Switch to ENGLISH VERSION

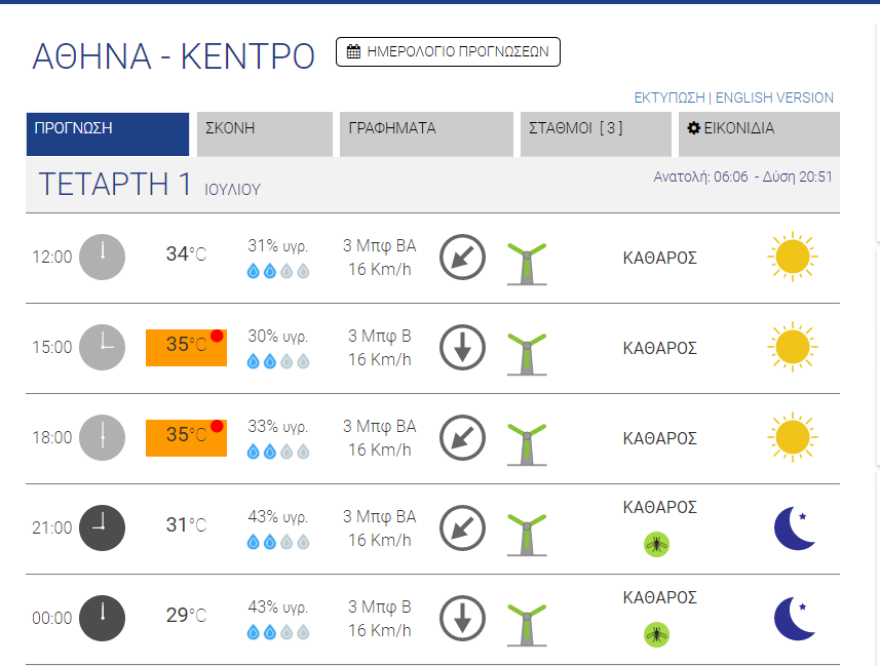(x=774, y=98)
